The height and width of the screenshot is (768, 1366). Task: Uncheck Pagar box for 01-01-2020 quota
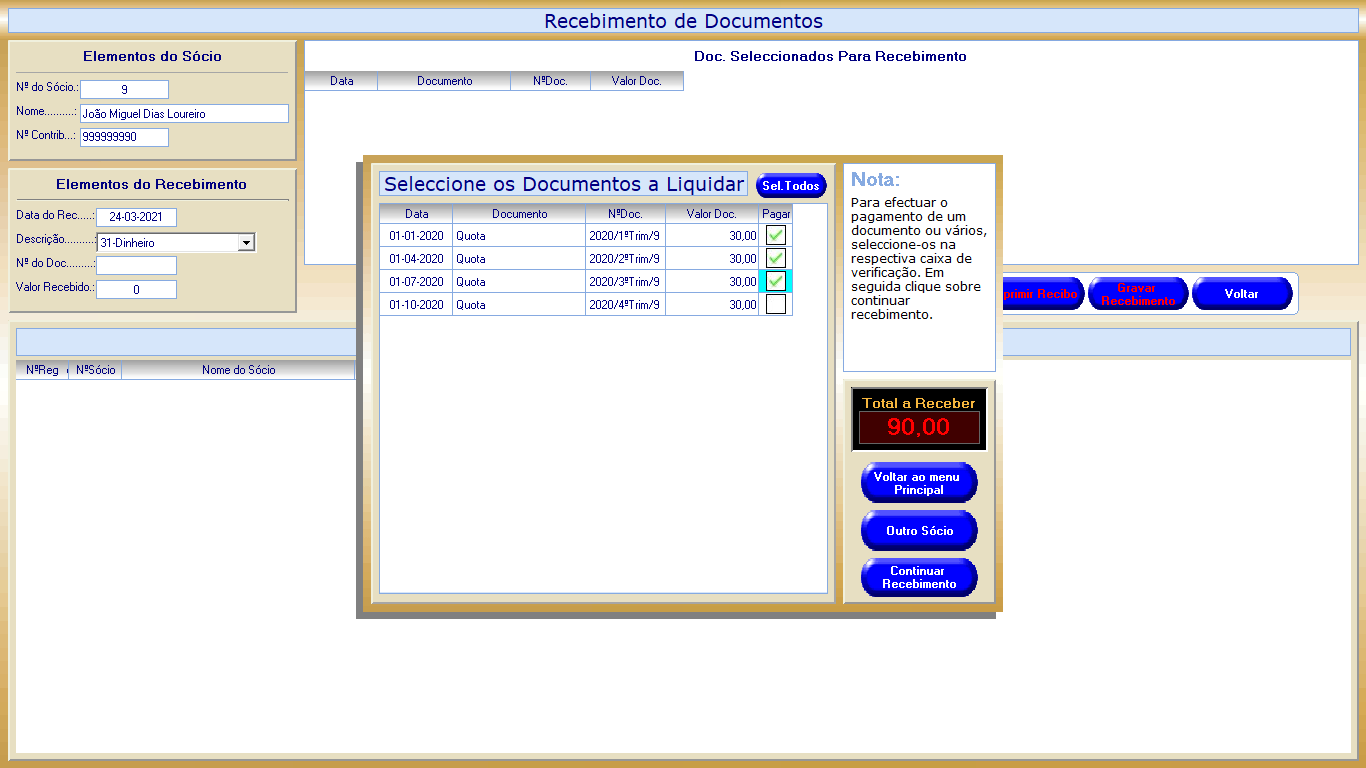click(776, 235)
